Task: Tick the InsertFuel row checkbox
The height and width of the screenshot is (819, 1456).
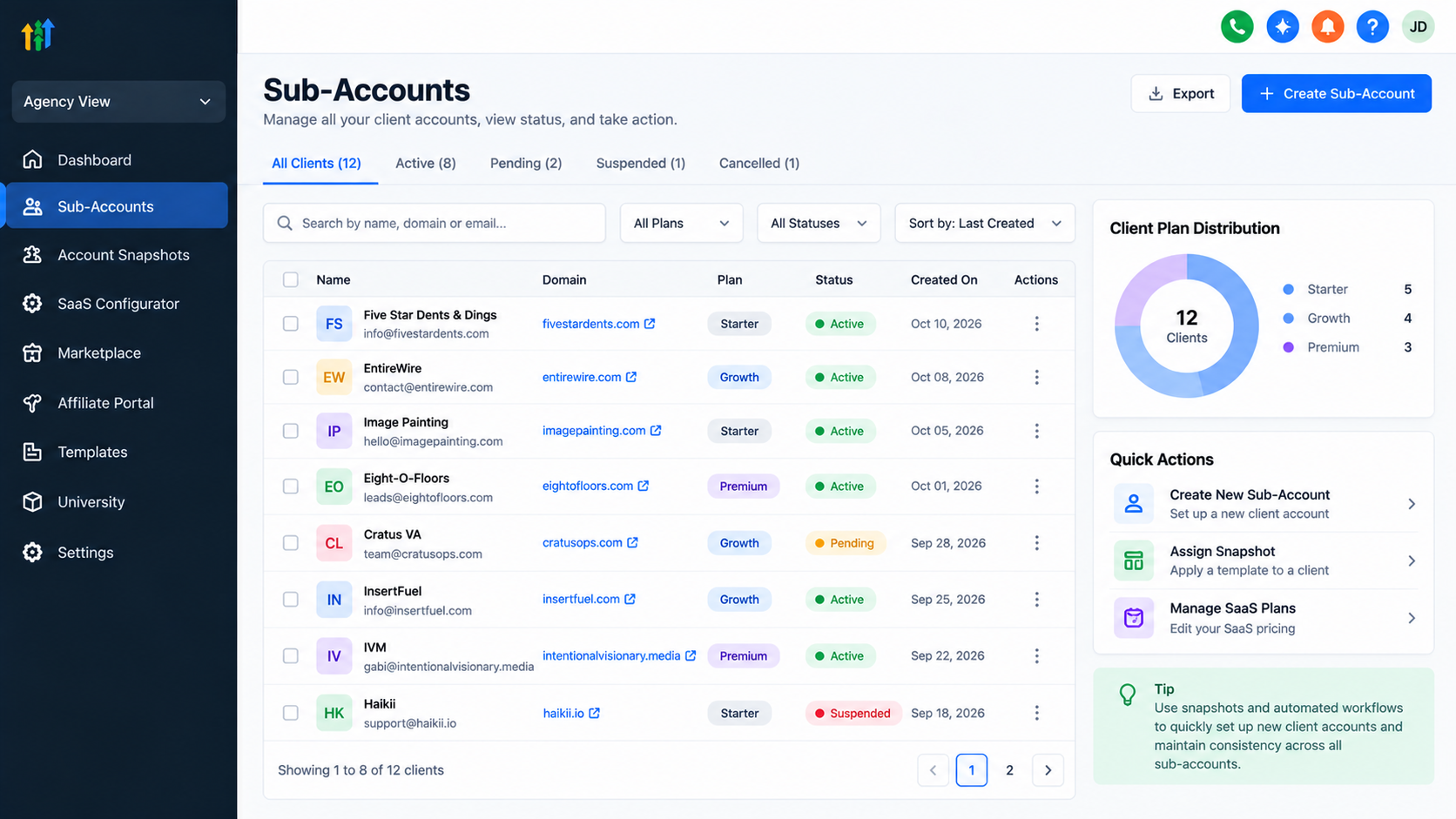Action: [291, 600]
